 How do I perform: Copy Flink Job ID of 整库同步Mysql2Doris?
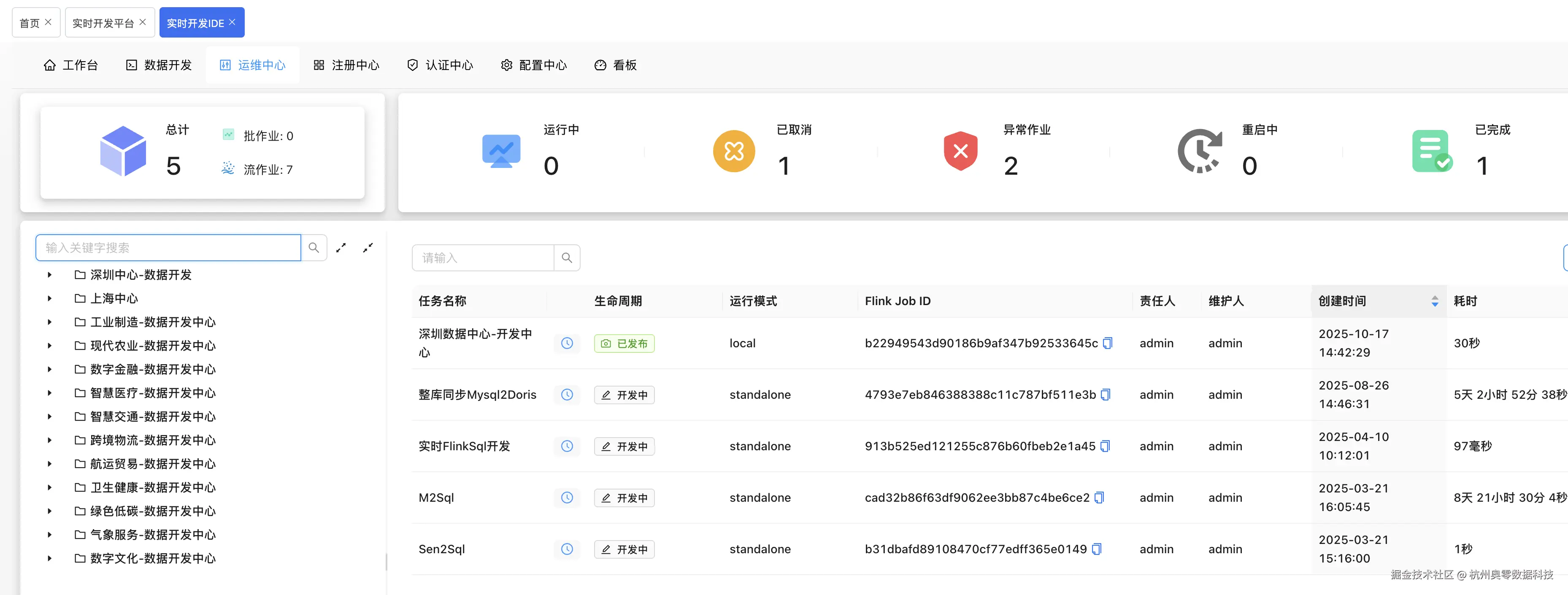(1106, 395)
